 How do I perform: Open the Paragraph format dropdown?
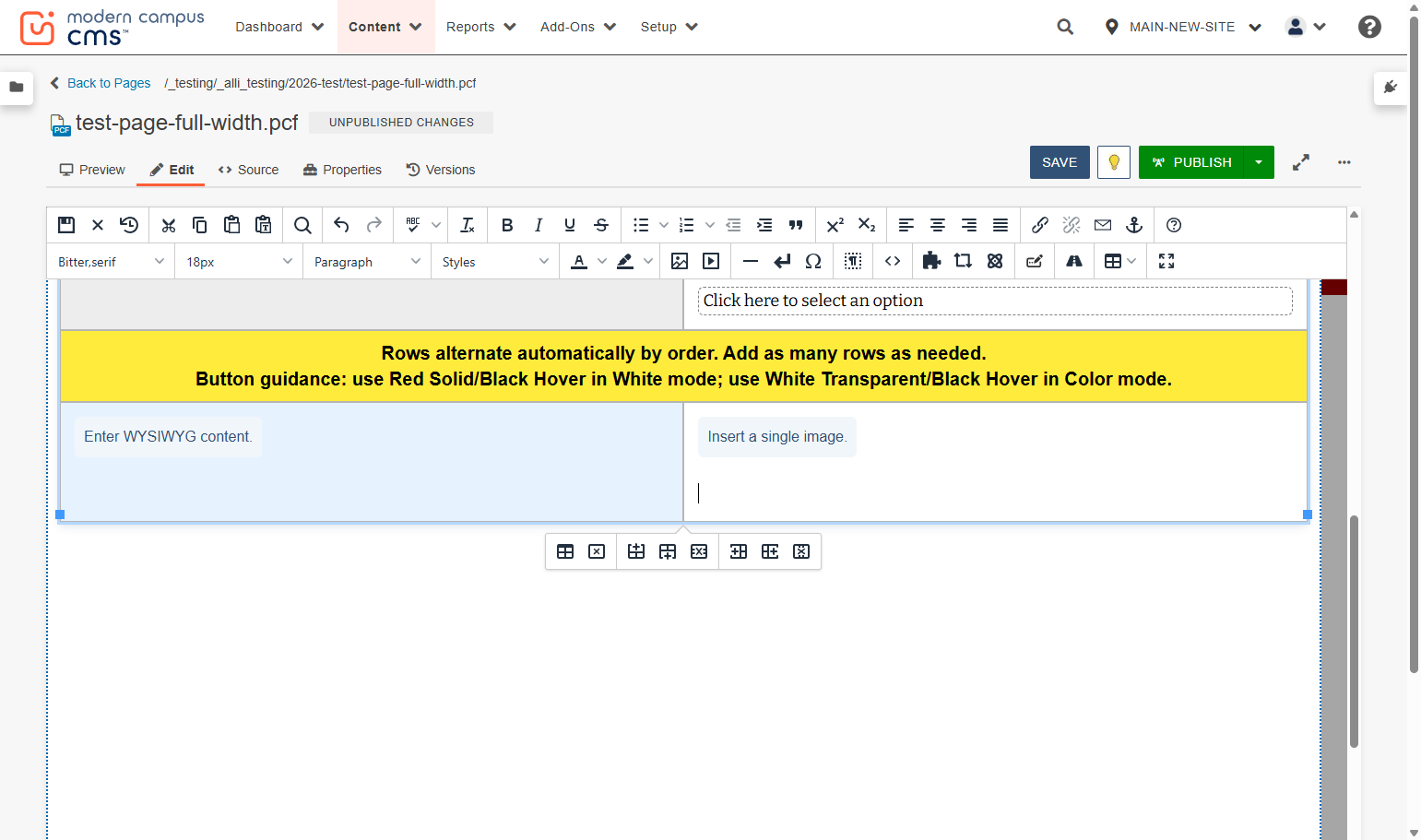[x=367, y=262]
